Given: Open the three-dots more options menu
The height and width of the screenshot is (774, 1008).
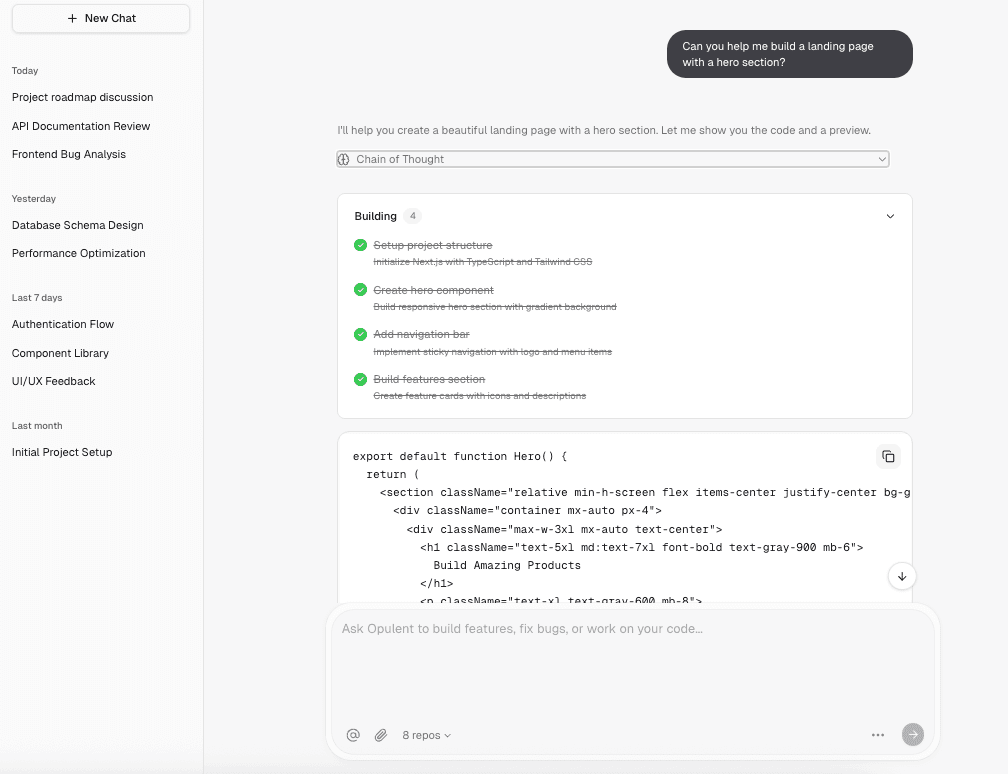Looking at the screenshot, I should pyautogui.click(x=877, y=735).
